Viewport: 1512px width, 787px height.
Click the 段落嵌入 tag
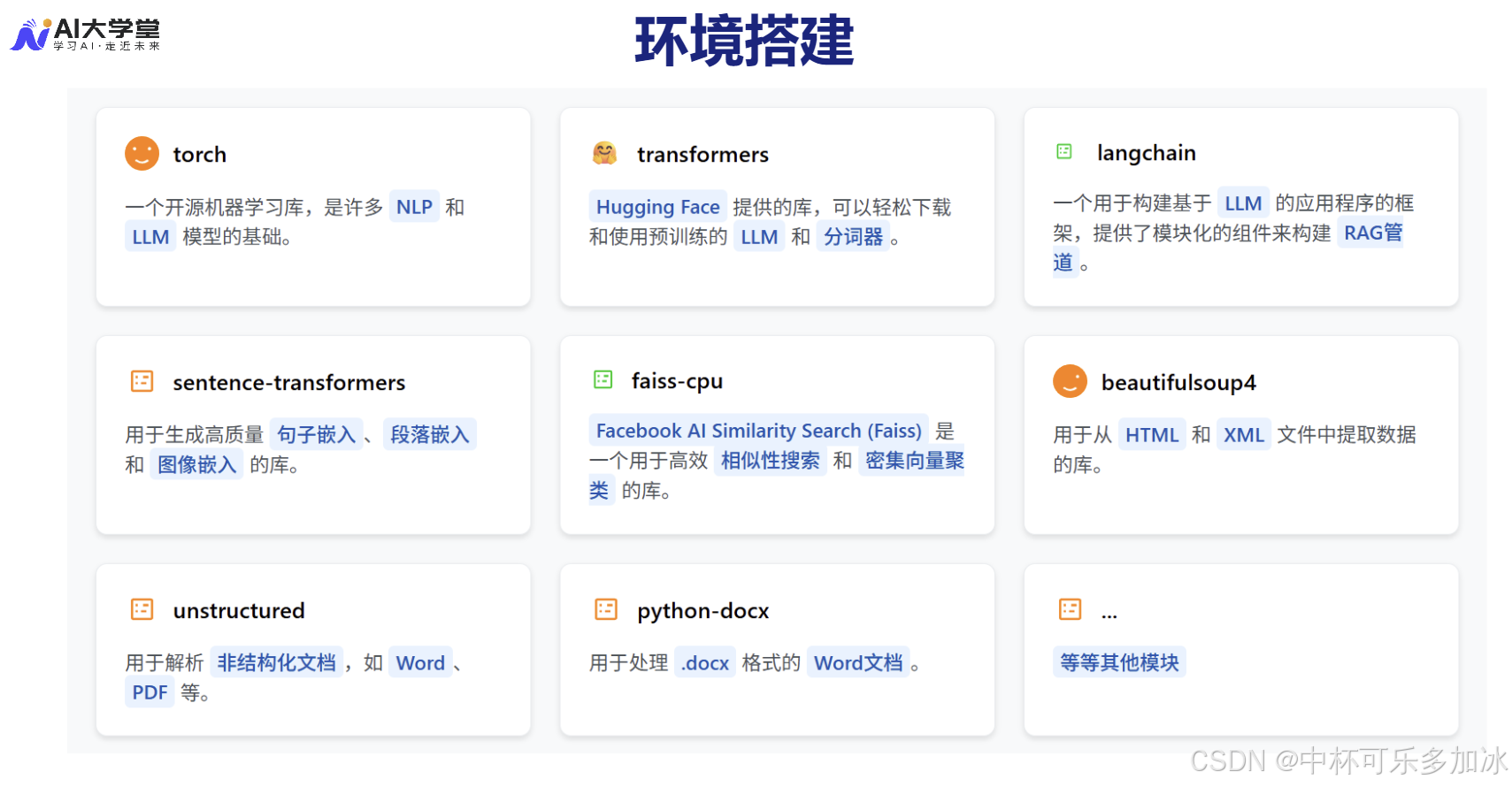[x=429, y=434]
